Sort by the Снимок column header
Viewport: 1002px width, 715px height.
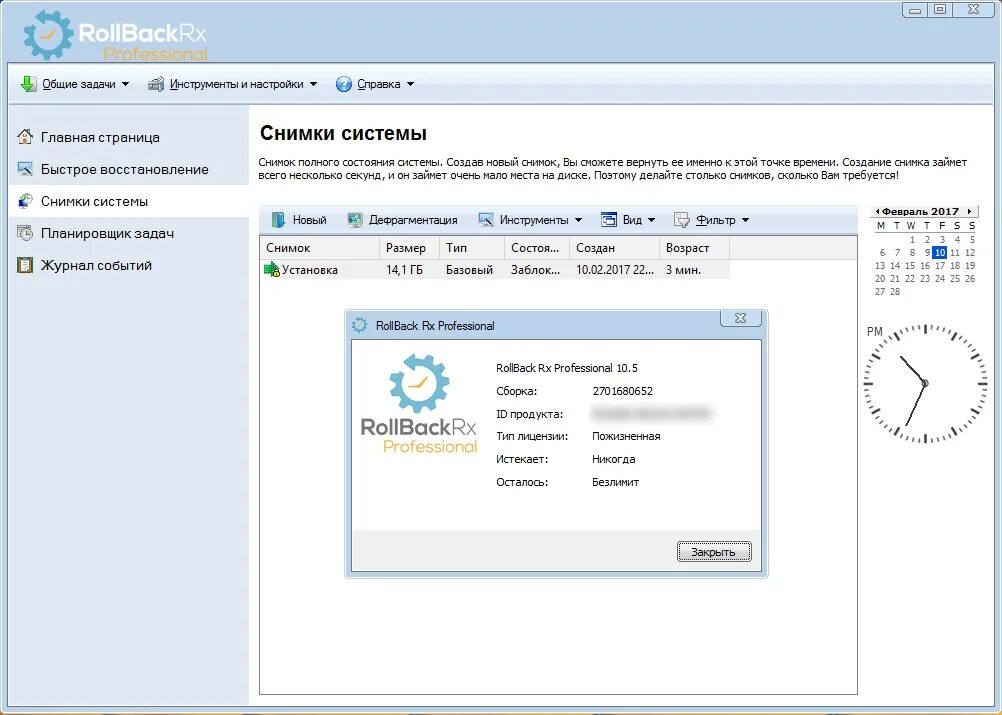(x=320, y=247)
